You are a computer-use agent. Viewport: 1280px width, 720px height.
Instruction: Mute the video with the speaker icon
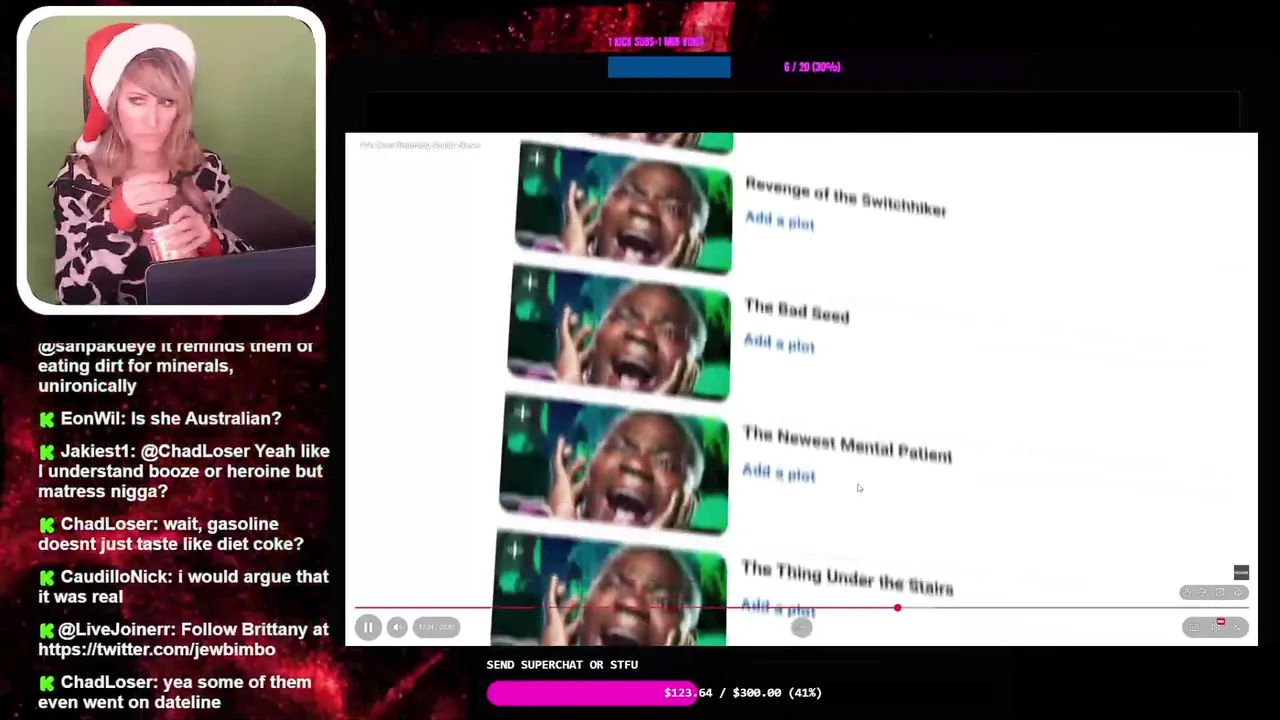(397, 627)
